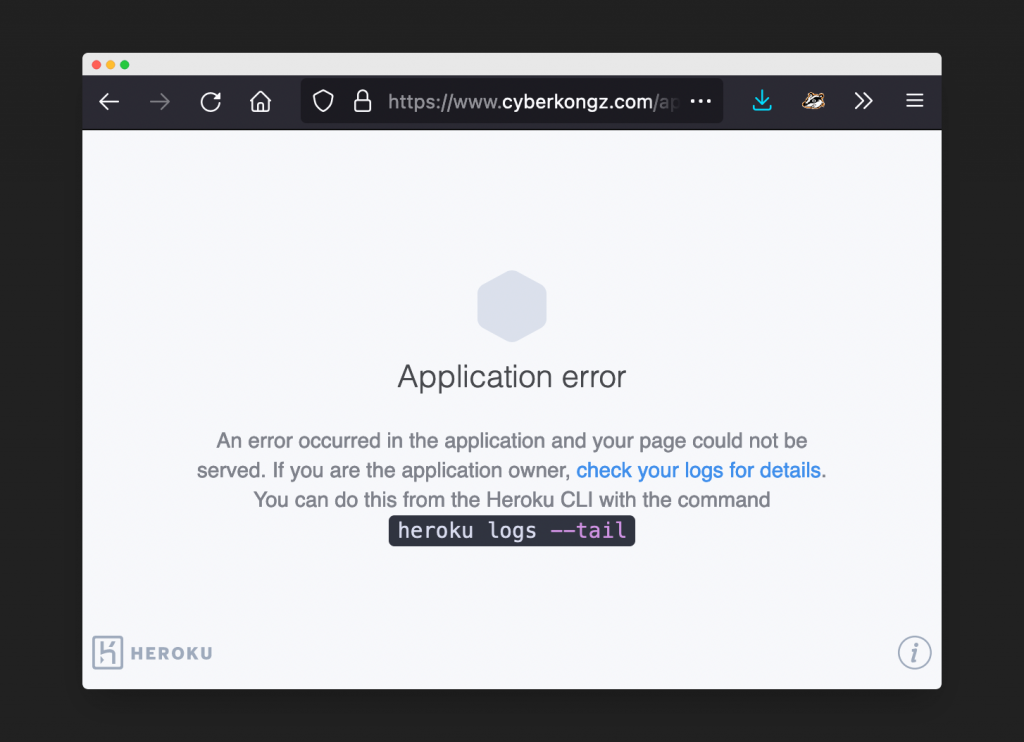Open the info circle icon

point(914,653)
